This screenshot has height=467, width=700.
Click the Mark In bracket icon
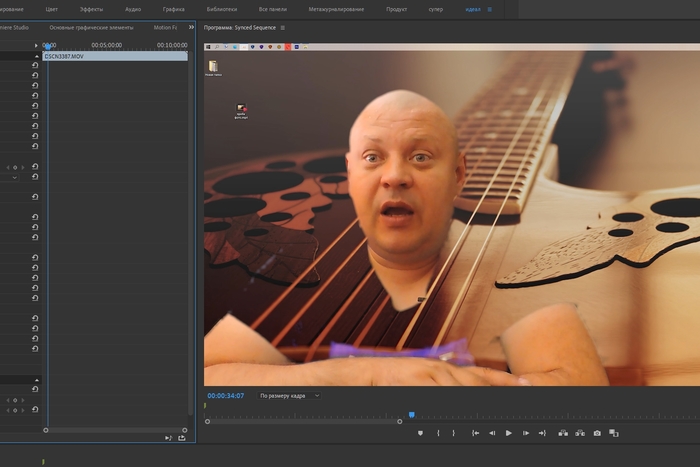[x=437, y=433]
